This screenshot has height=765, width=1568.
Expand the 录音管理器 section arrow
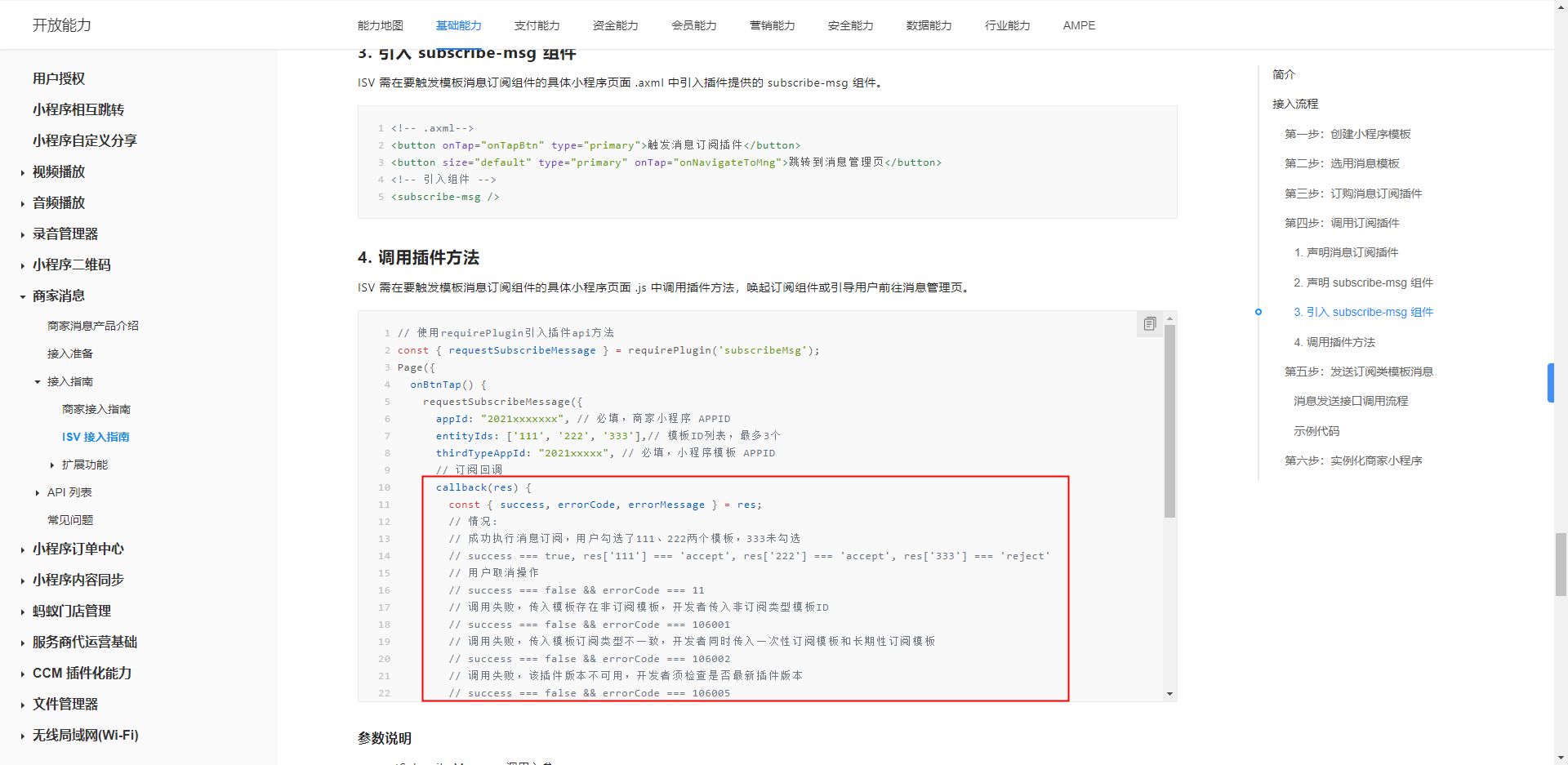point(22,234)
